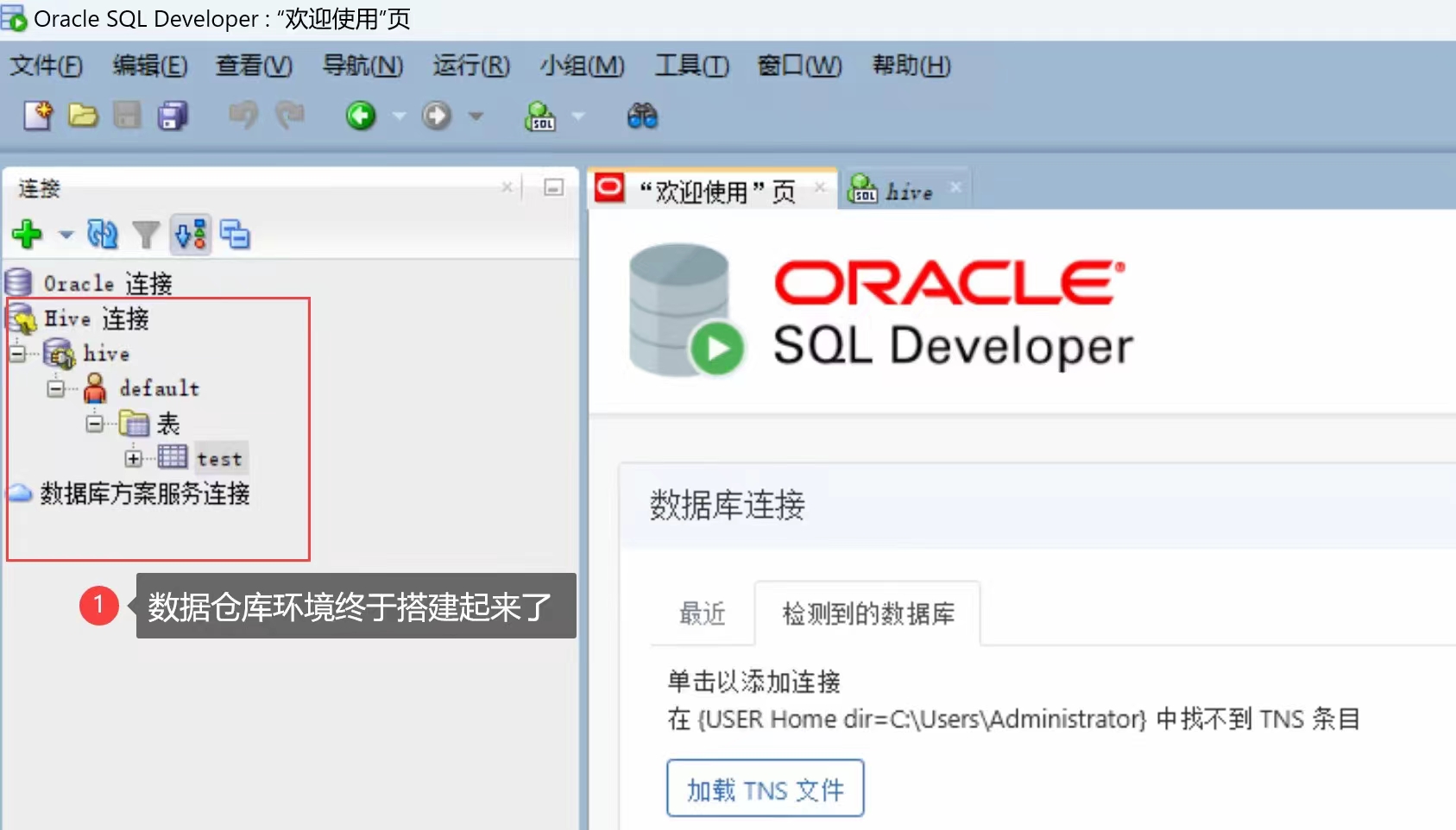This screenshot has height=830, width=1456.
Task: Collapse the default schema node
Action: pyautogui.click(x=55, y=388)
